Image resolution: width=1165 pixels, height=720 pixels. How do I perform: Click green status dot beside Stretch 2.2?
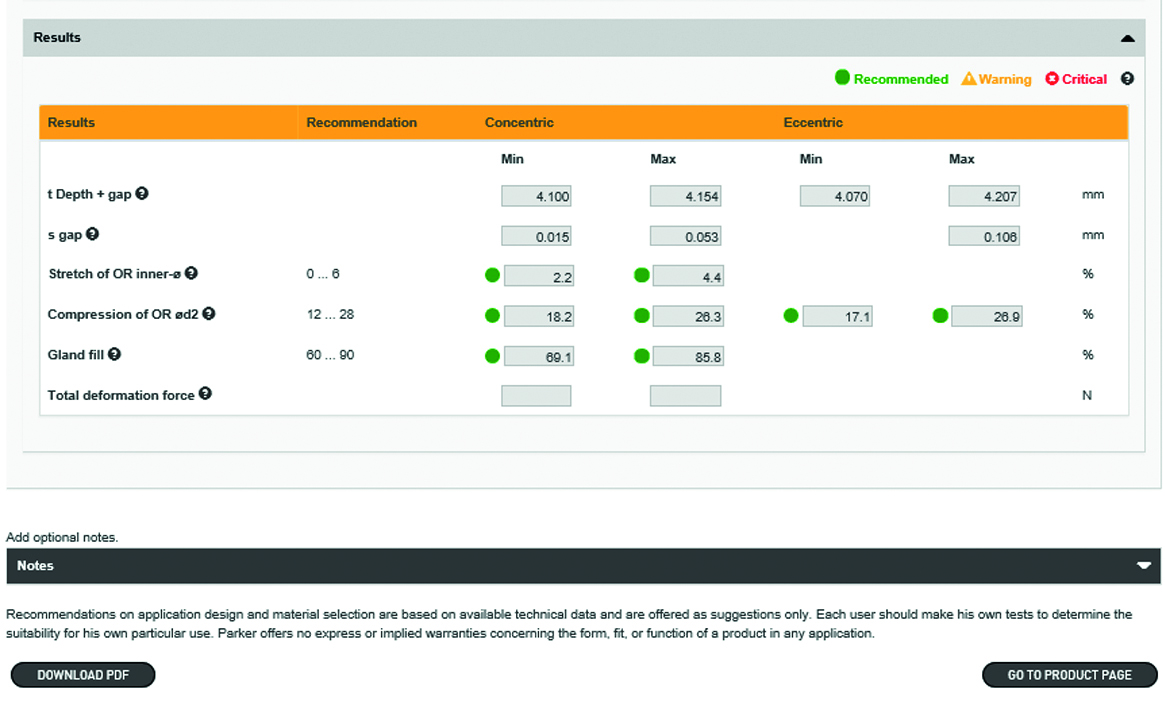tap(492, 276)
